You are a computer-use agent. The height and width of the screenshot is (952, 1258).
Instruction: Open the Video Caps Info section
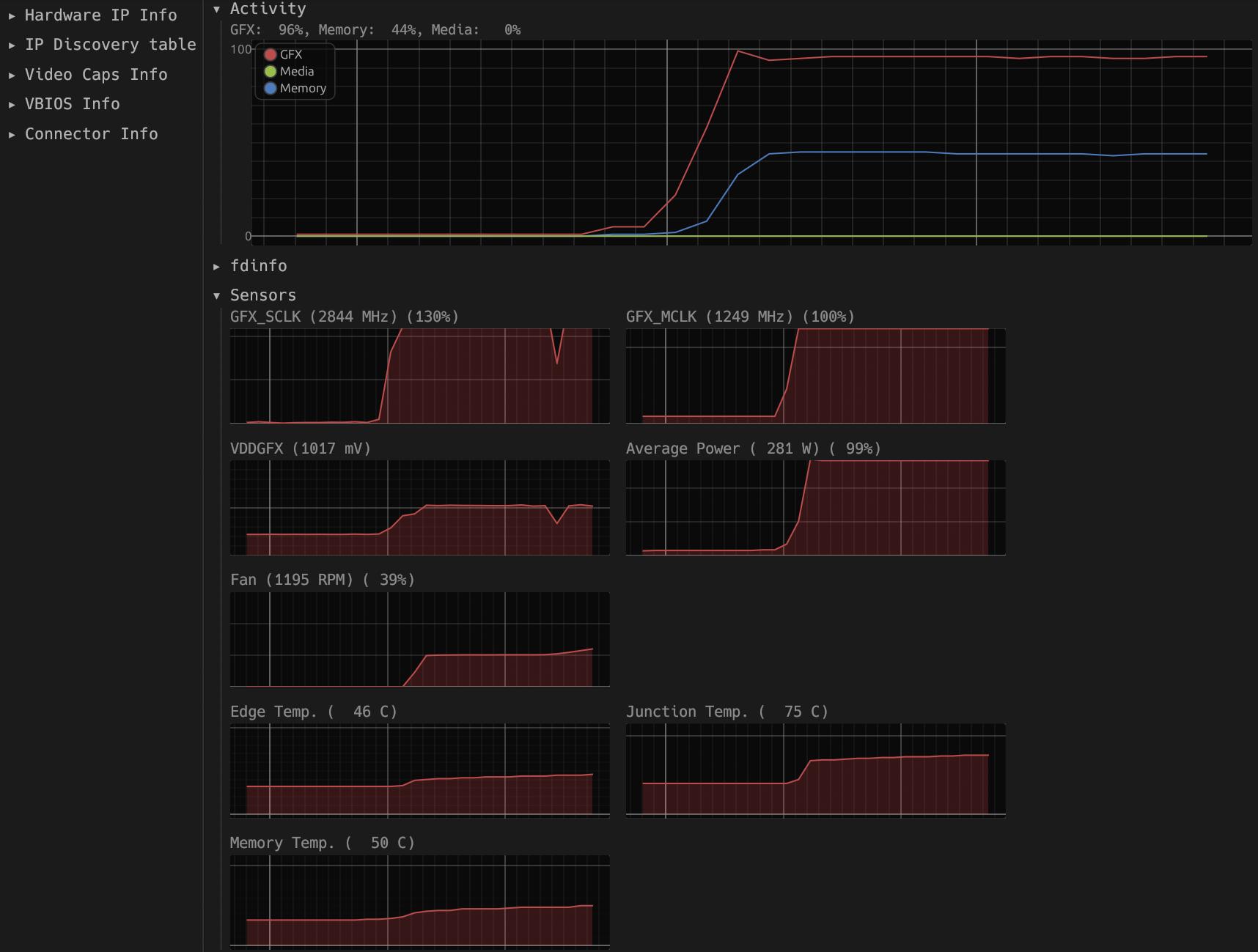coord(96,75)
